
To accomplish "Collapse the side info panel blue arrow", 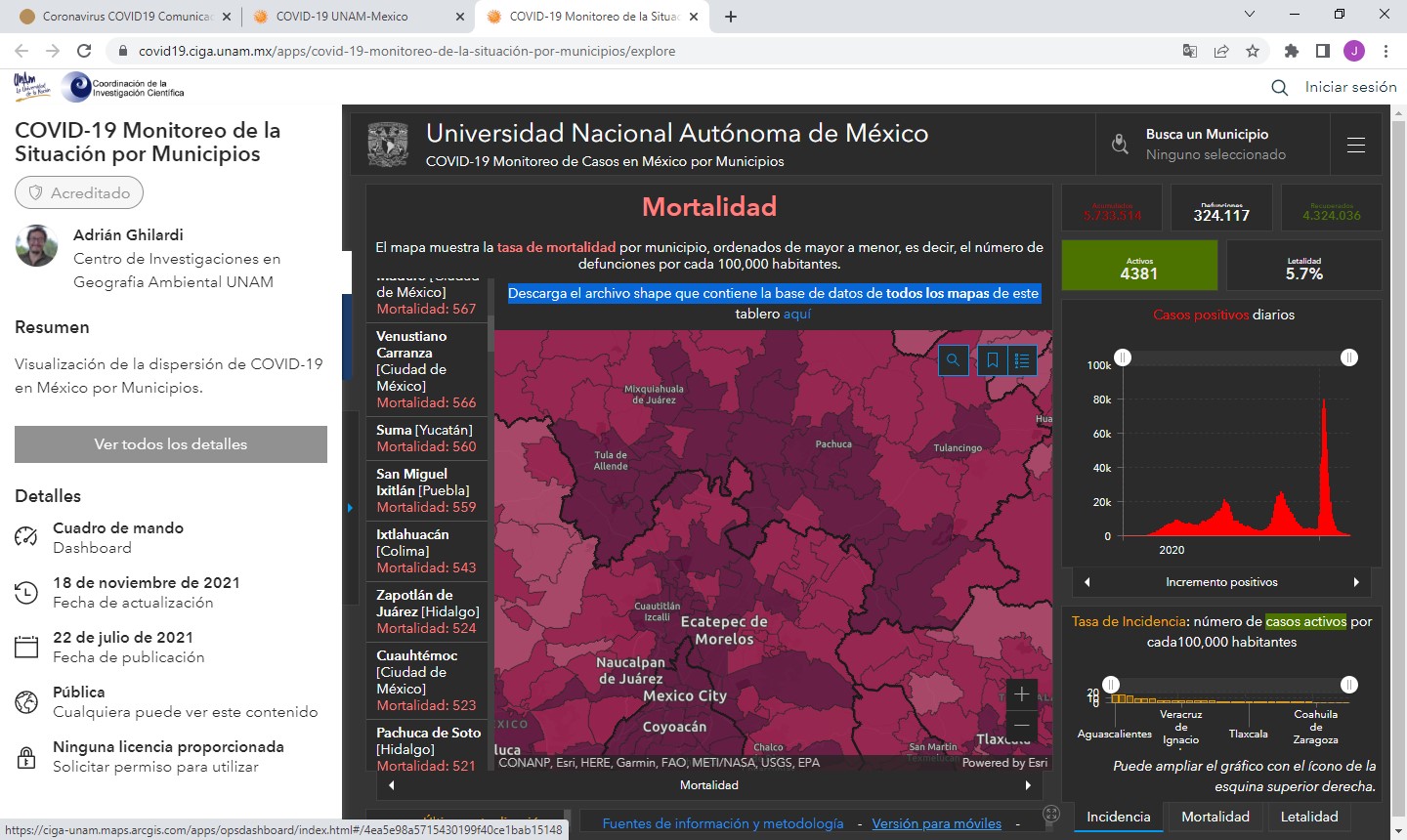I will click(350, 508).
